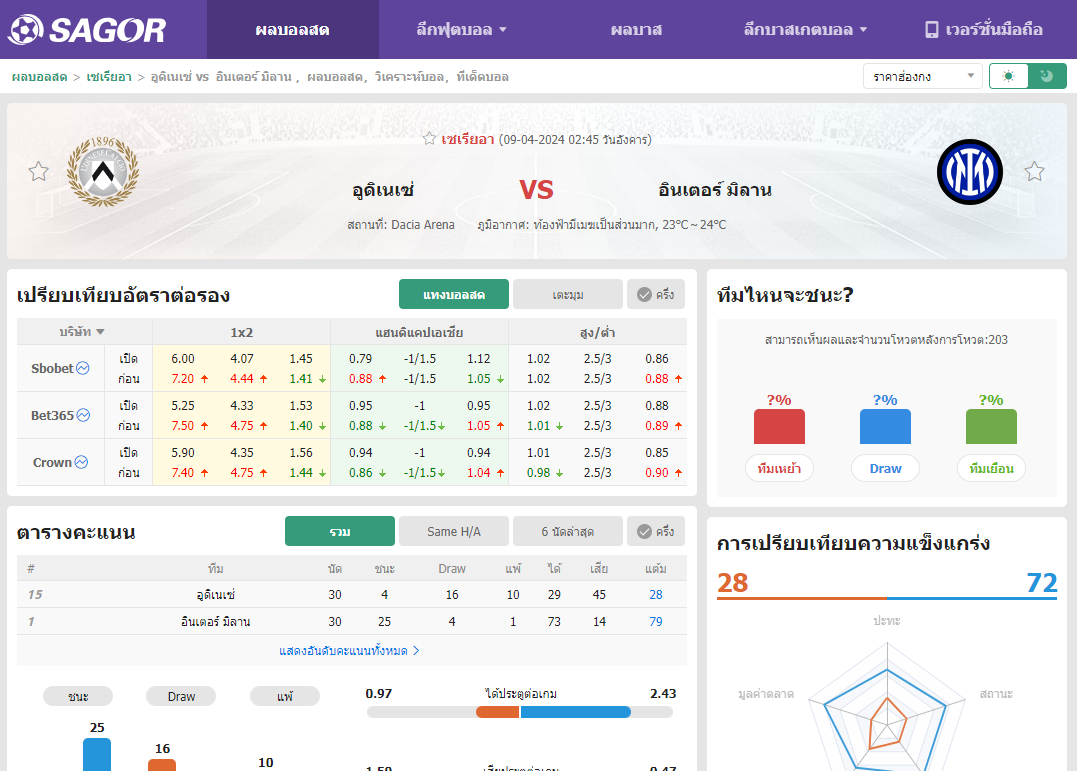Click Crown home win odds 7.40
This screenshot has height=771, width=1077.
pyautogui.click(x=183, y=473)
